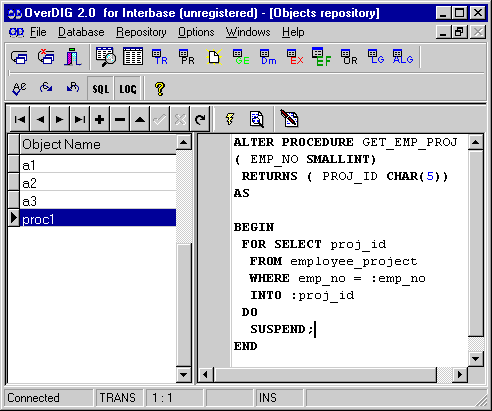Image resolution: width=492 pixels, height=411 pixels.
Task: Click the GE generators toolbar icon
Action: pyautogui.click(x=241, y=57)
